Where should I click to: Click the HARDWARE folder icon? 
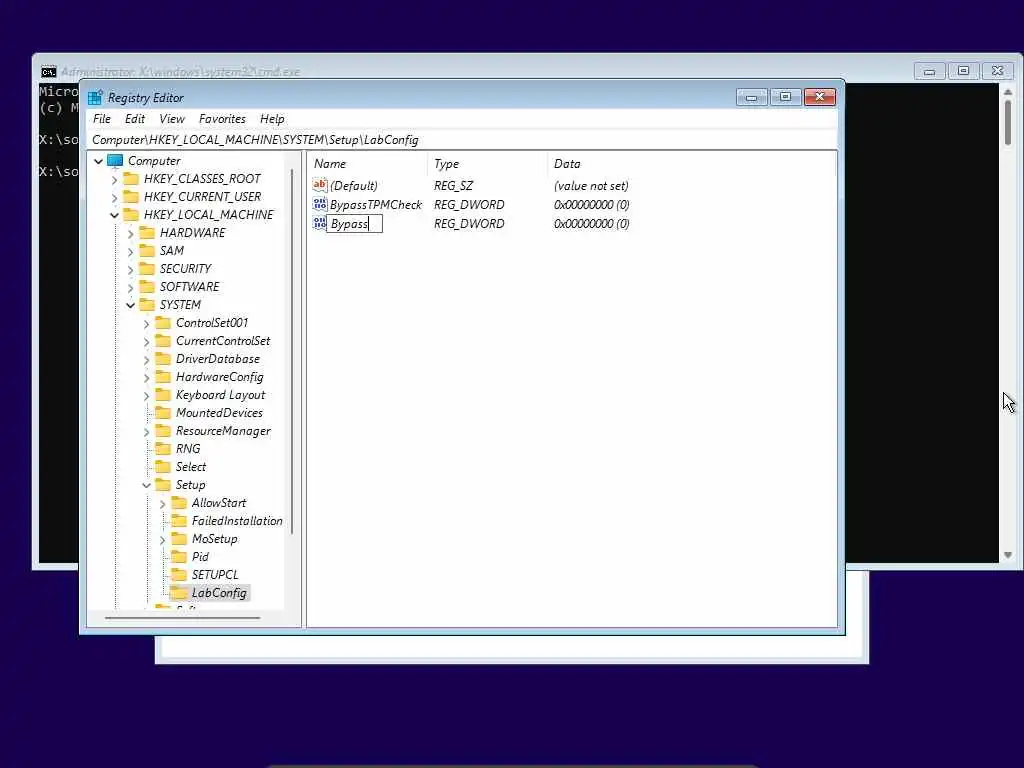(147, 232)
